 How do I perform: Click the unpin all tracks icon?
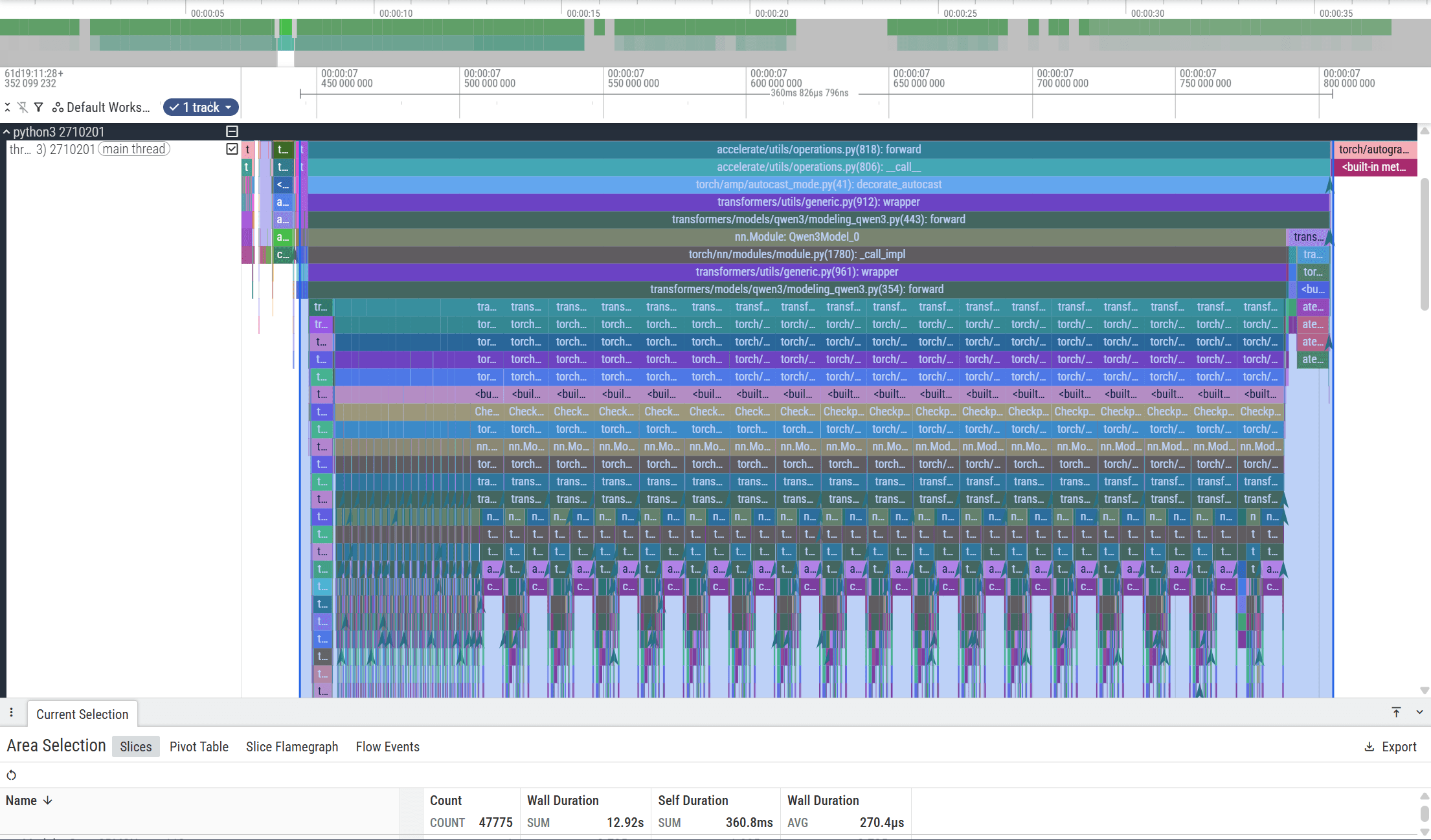coord(23,107)
